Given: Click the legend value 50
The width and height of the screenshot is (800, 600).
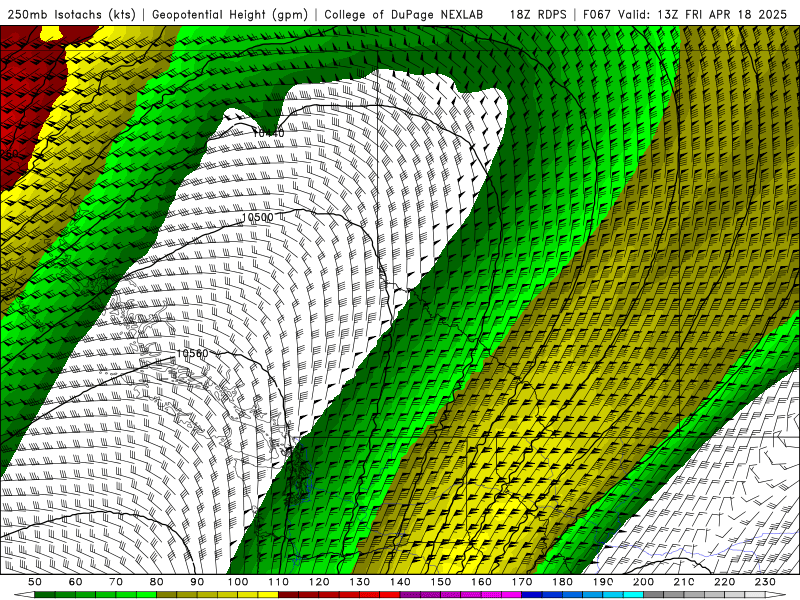Looking at the screenshot, I should click(35, 582).
